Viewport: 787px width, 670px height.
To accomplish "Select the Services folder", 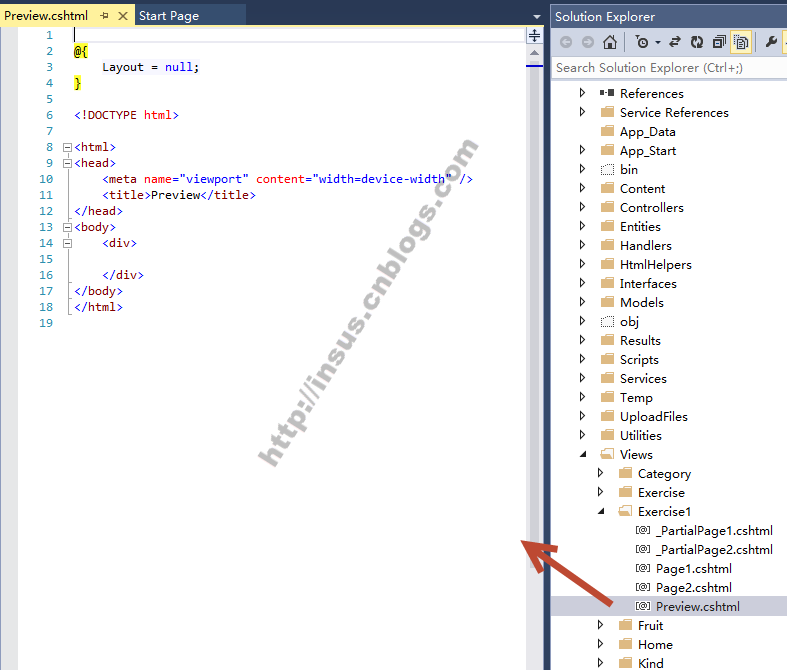I will [643, 379].
